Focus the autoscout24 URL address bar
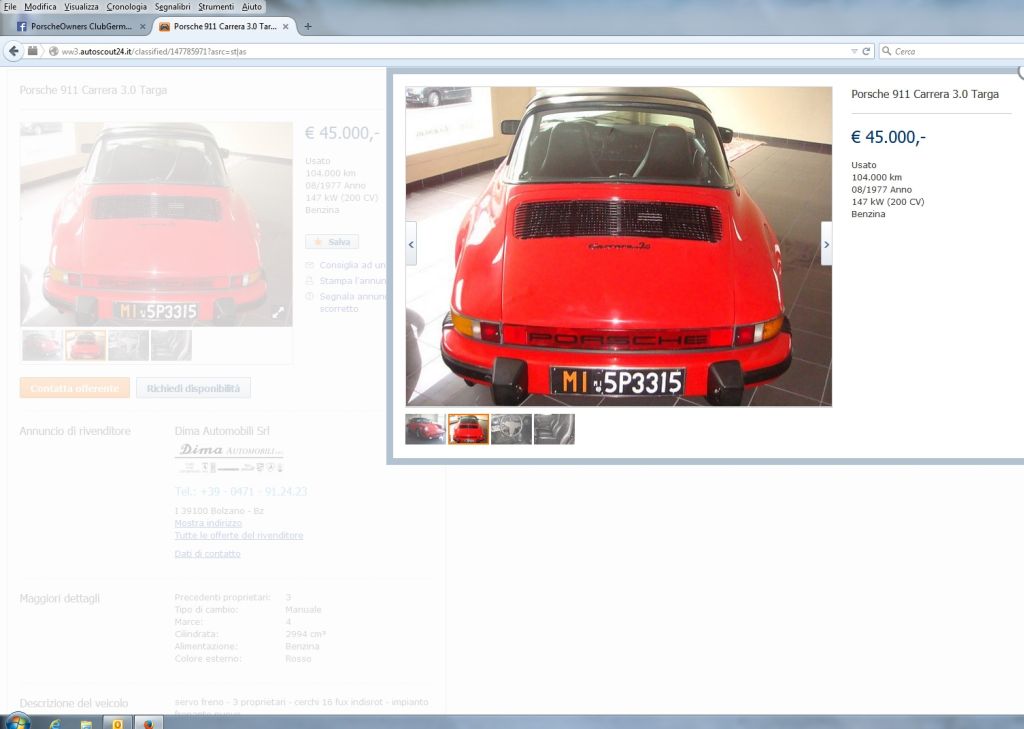The width and height of the screenshot is (1024, 729). click(x=451, y=51)
